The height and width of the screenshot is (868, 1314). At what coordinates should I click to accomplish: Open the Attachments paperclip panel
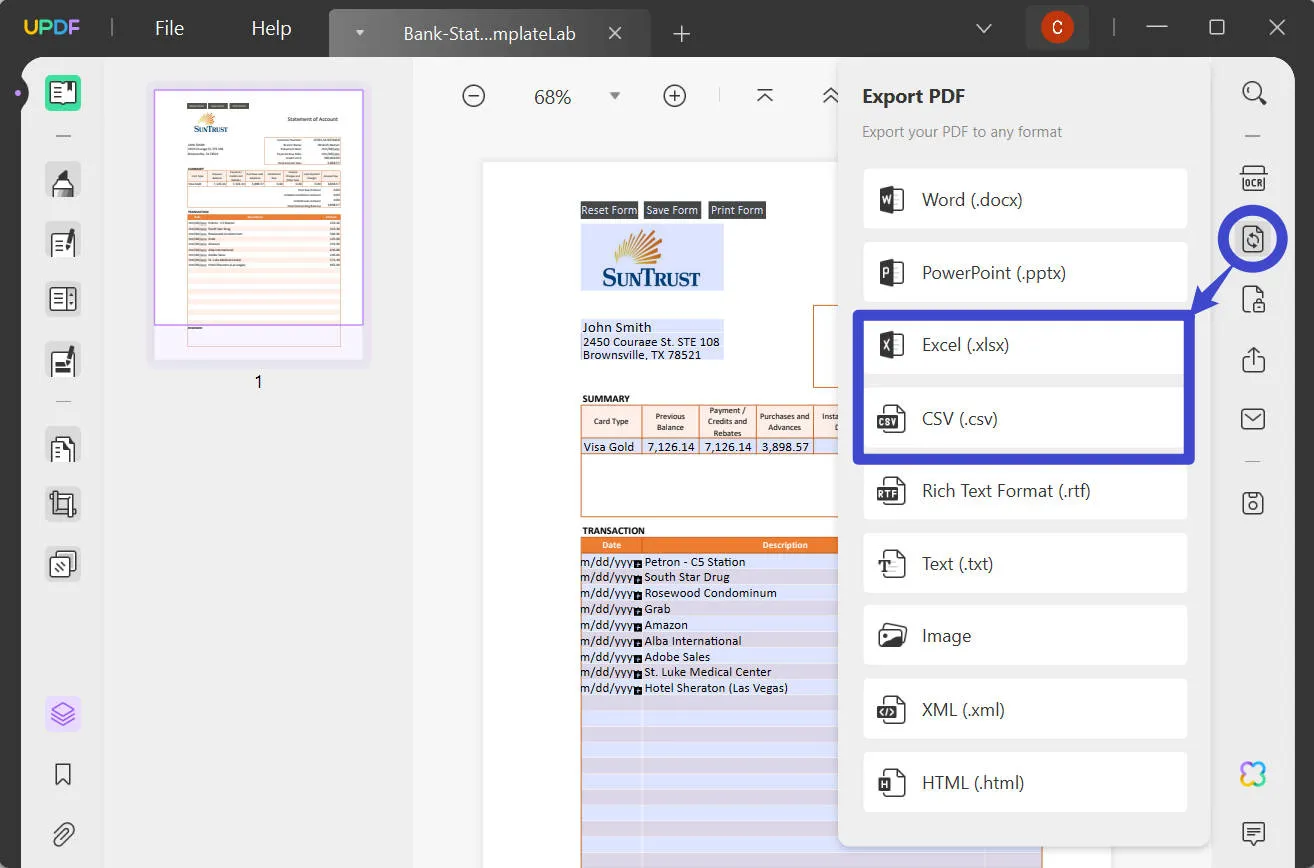point(63,833)
